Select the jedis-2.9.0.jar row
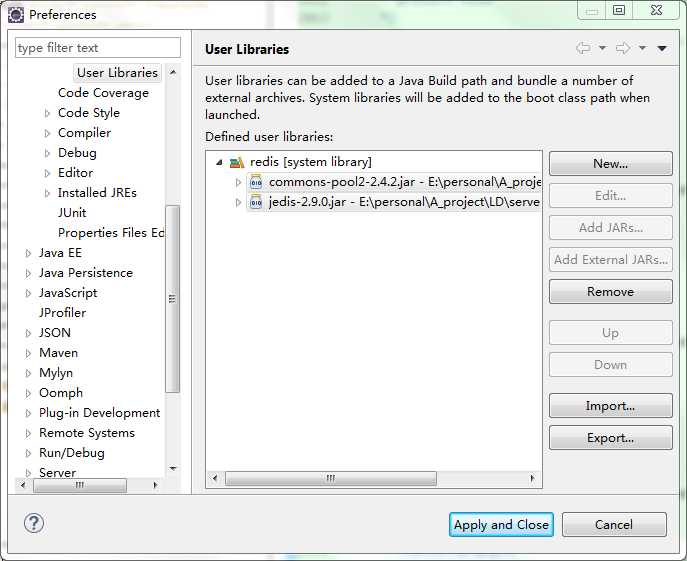The height and width of the screenshot is (561, 687). click(x=404, y=202)
